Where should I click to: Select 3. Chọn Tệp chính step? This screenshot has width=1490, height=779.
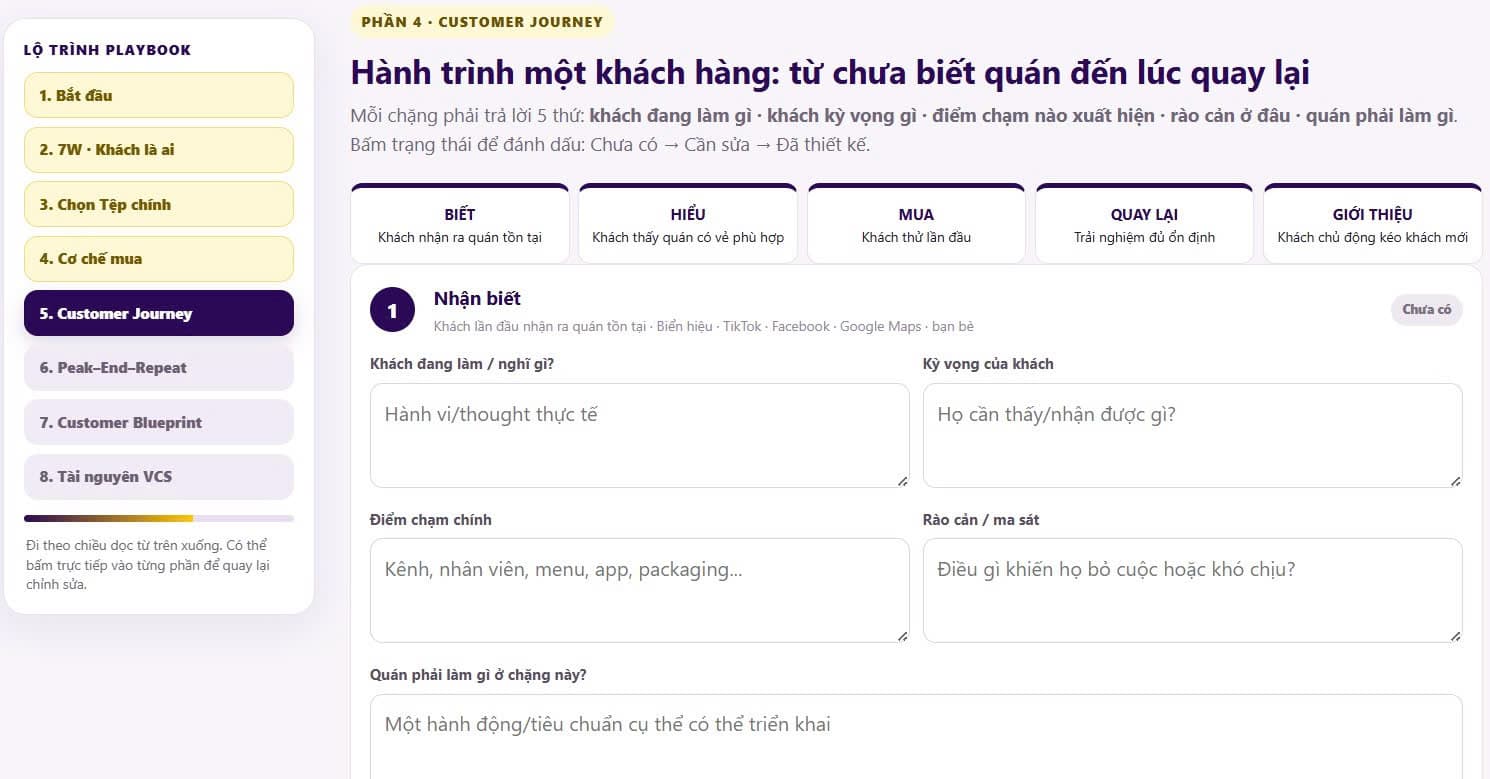coord(159,204)
